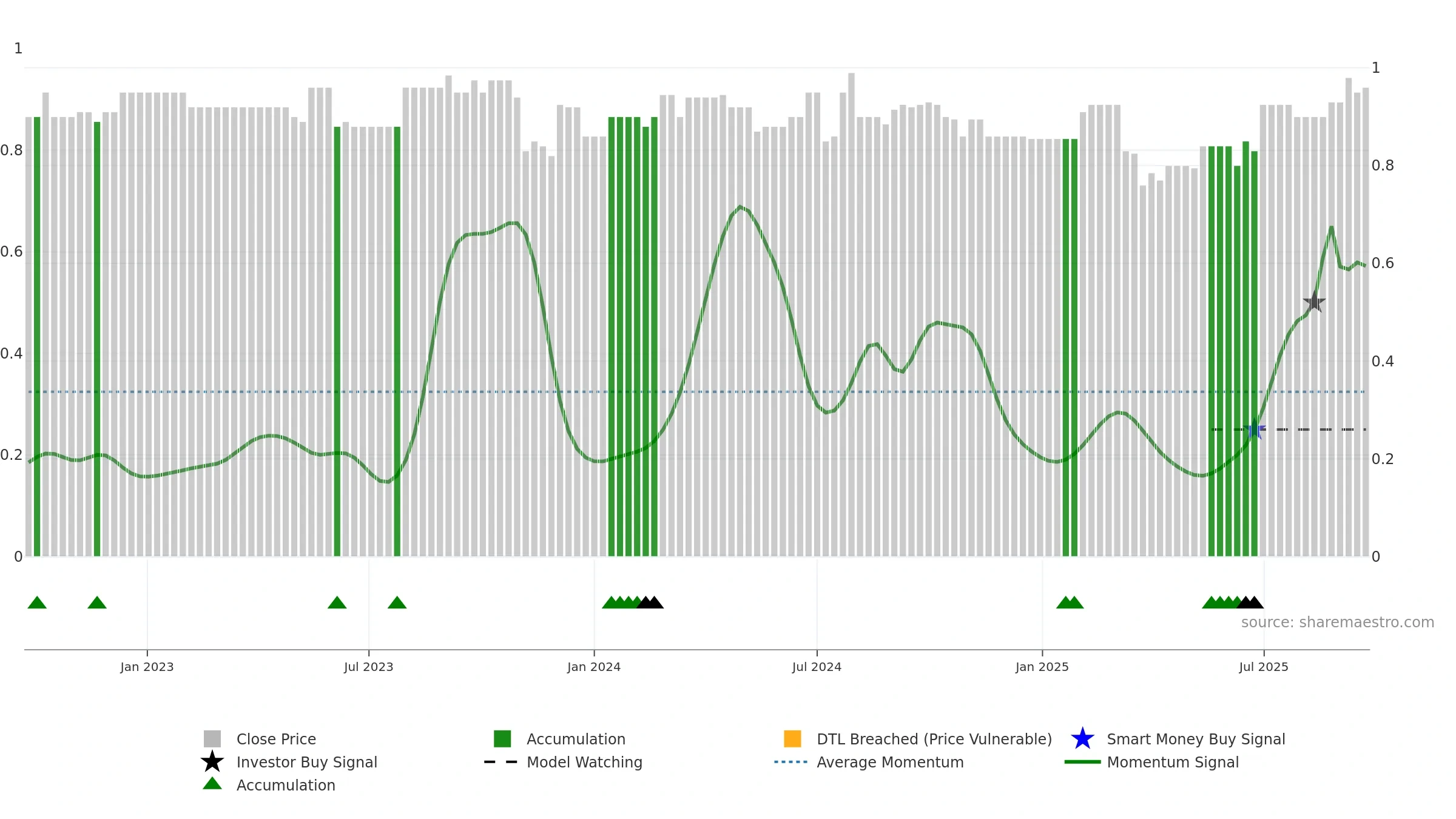Viewport: 1456px width, 819px height.
Task: Toggle the DTL Breached legend entry
Action: (x=918, y=739)
